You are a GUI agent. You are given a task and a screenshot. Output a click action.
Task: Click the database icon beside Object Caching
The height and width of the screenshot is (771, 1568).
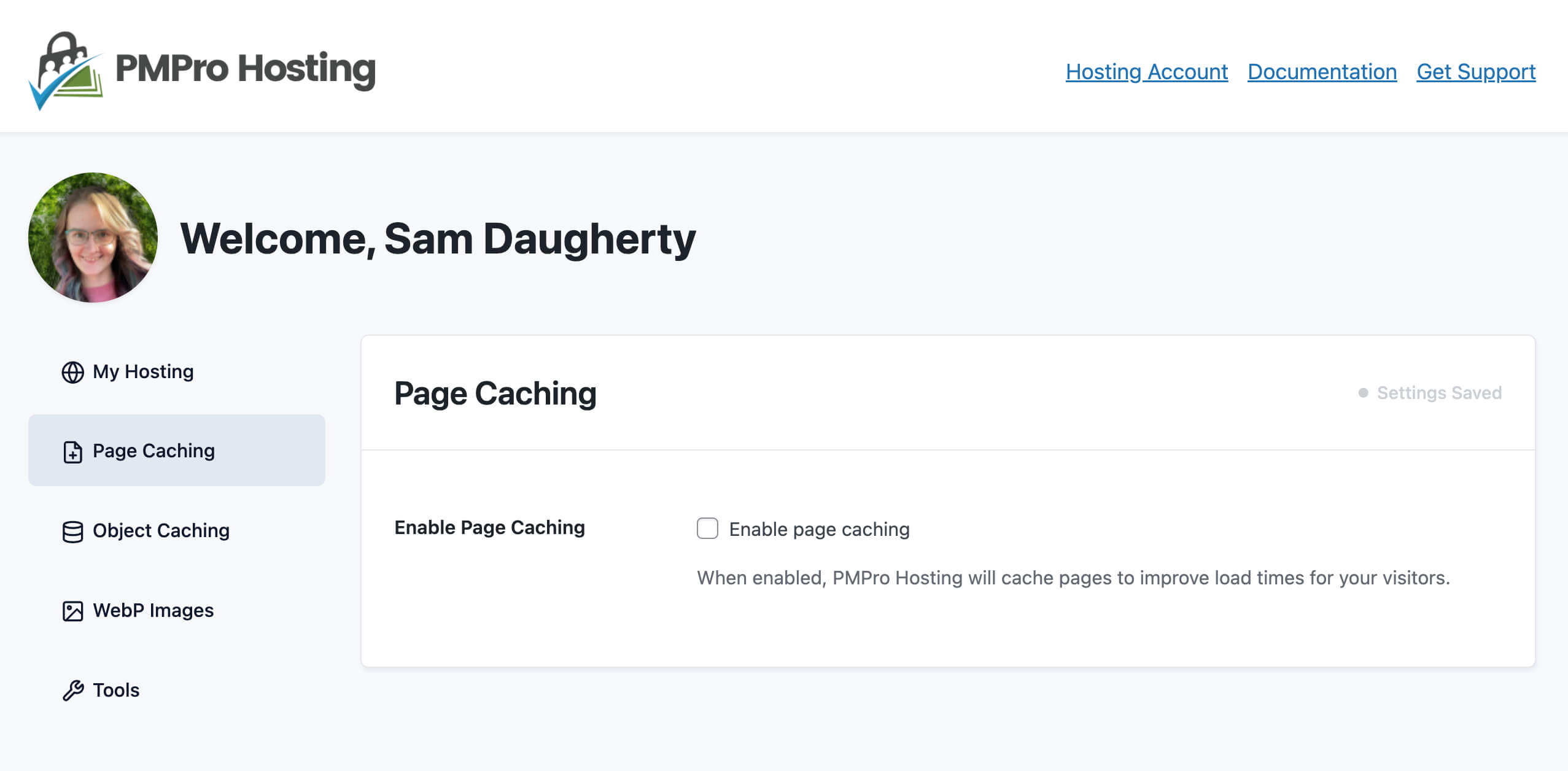[x=72, y=532]
